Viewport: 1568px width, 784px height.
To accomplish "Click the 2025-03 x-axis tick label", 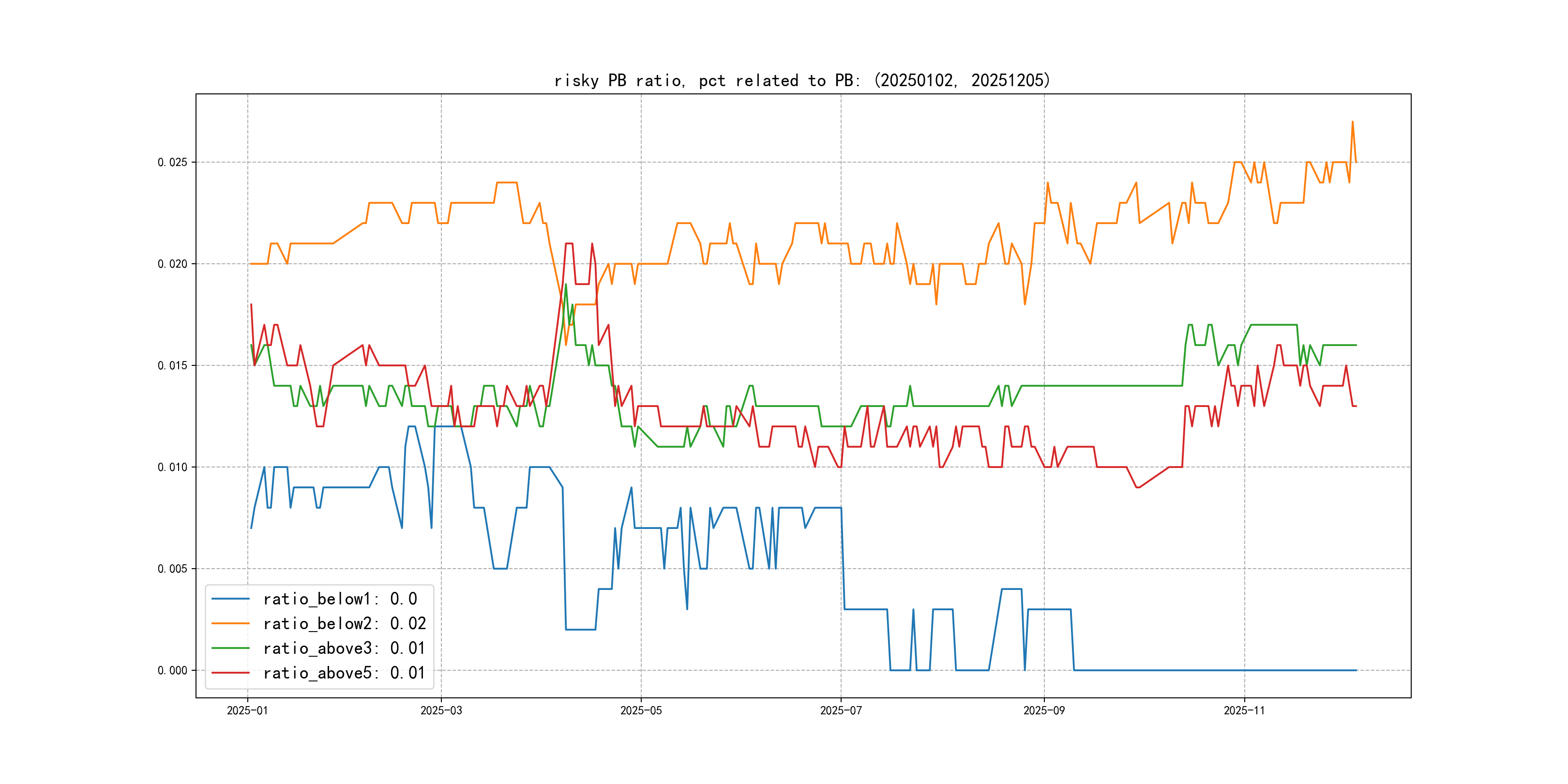I will (x=441, y=710).
